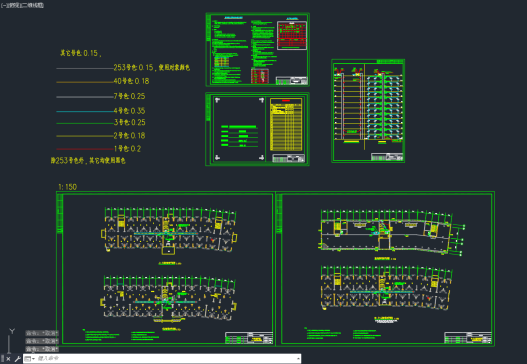The image size is (527, 364).
Task: Select the '40号色:0.18' legend text
Action: [131, 81]
